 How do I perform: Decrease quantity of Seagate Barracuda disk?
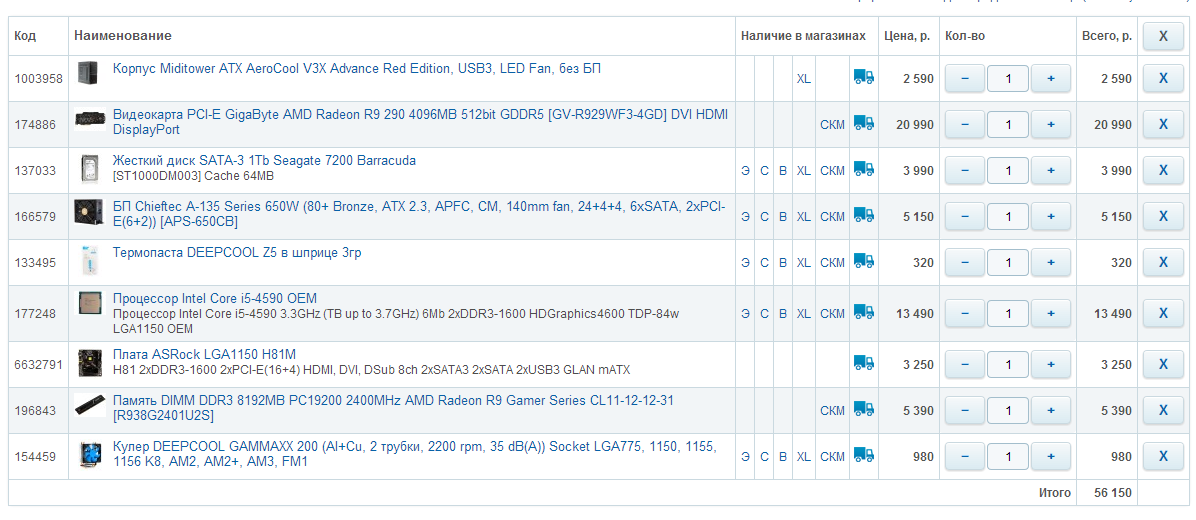pyautogui.click(x=963, y=170)
